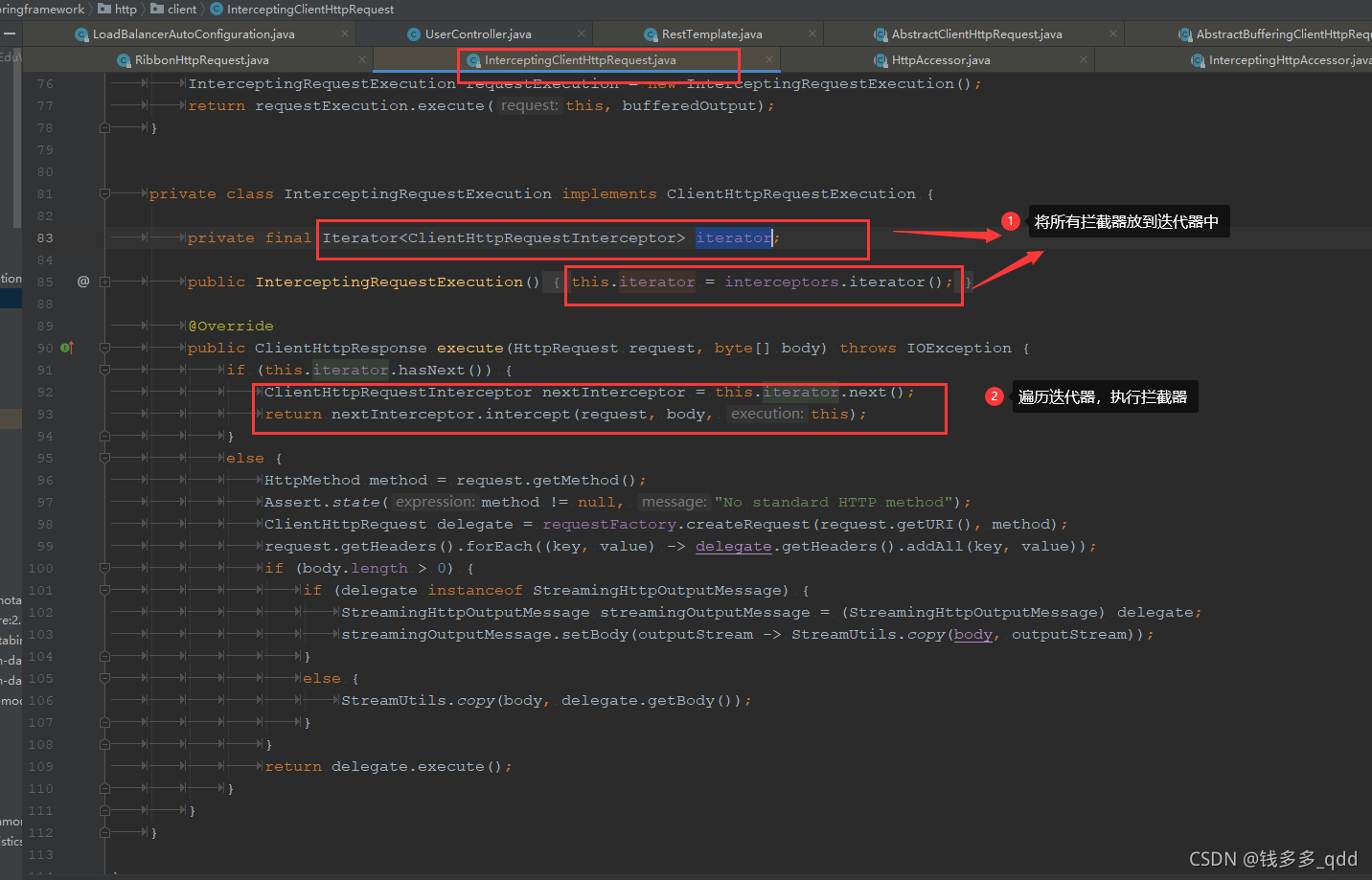
Task: Click file icon on InterceptingClientHttpRequest.java tab
Action: pyautogui.click(x=473, y=60)
